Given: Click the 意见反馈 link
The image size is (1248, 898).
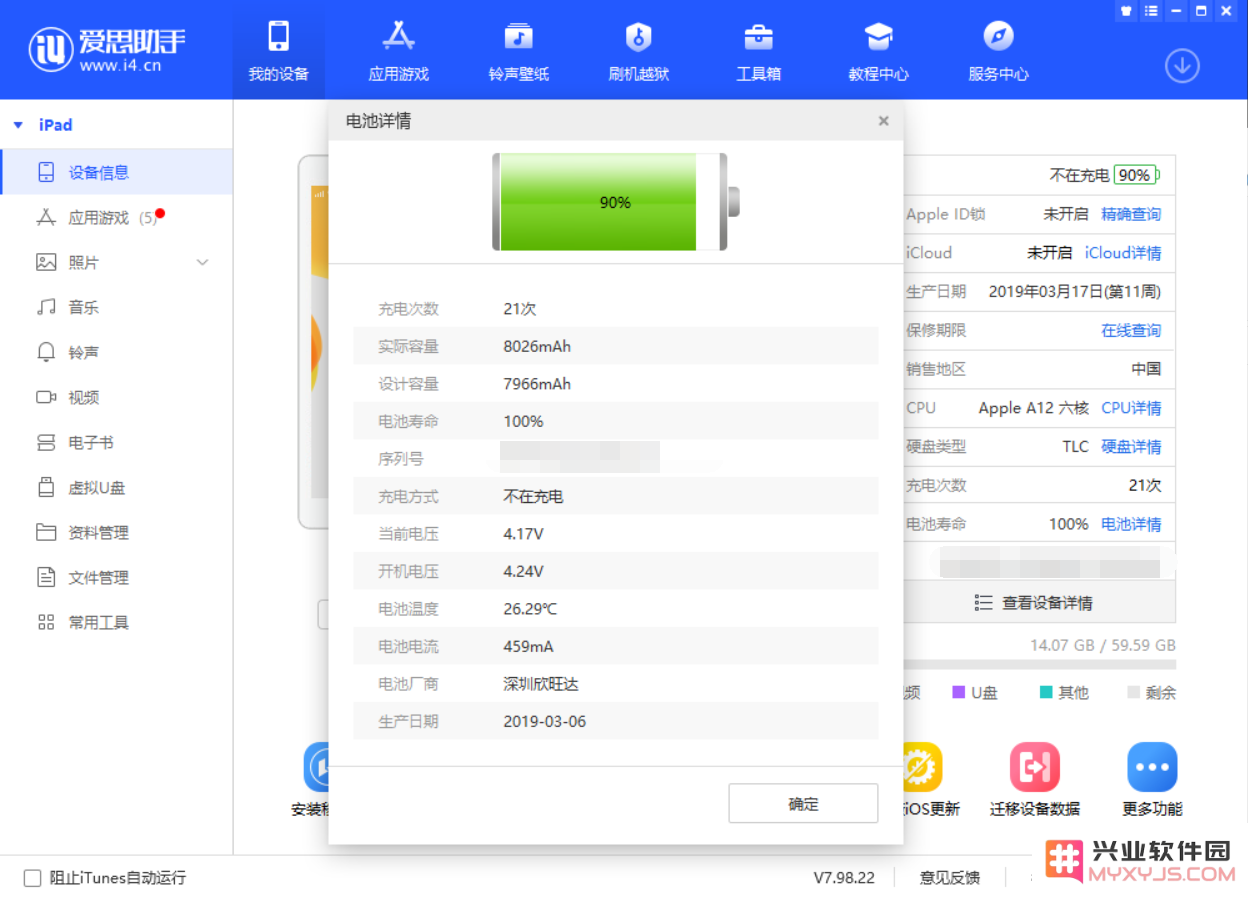Looking at the screenshot, I should coord(950,878).
